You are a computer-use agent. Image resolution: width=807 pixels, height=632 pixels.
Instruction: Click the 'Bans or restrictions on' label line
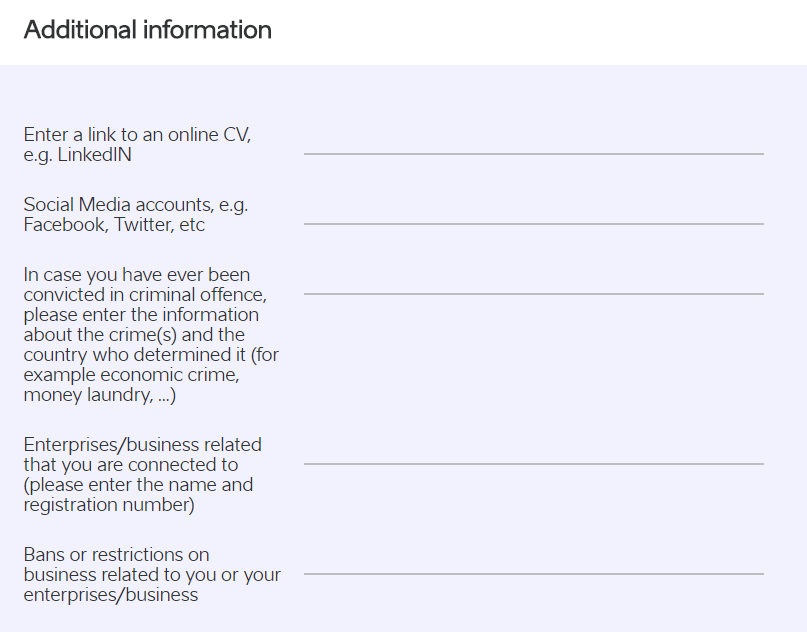pyautogui.click(x=116, y=555)
